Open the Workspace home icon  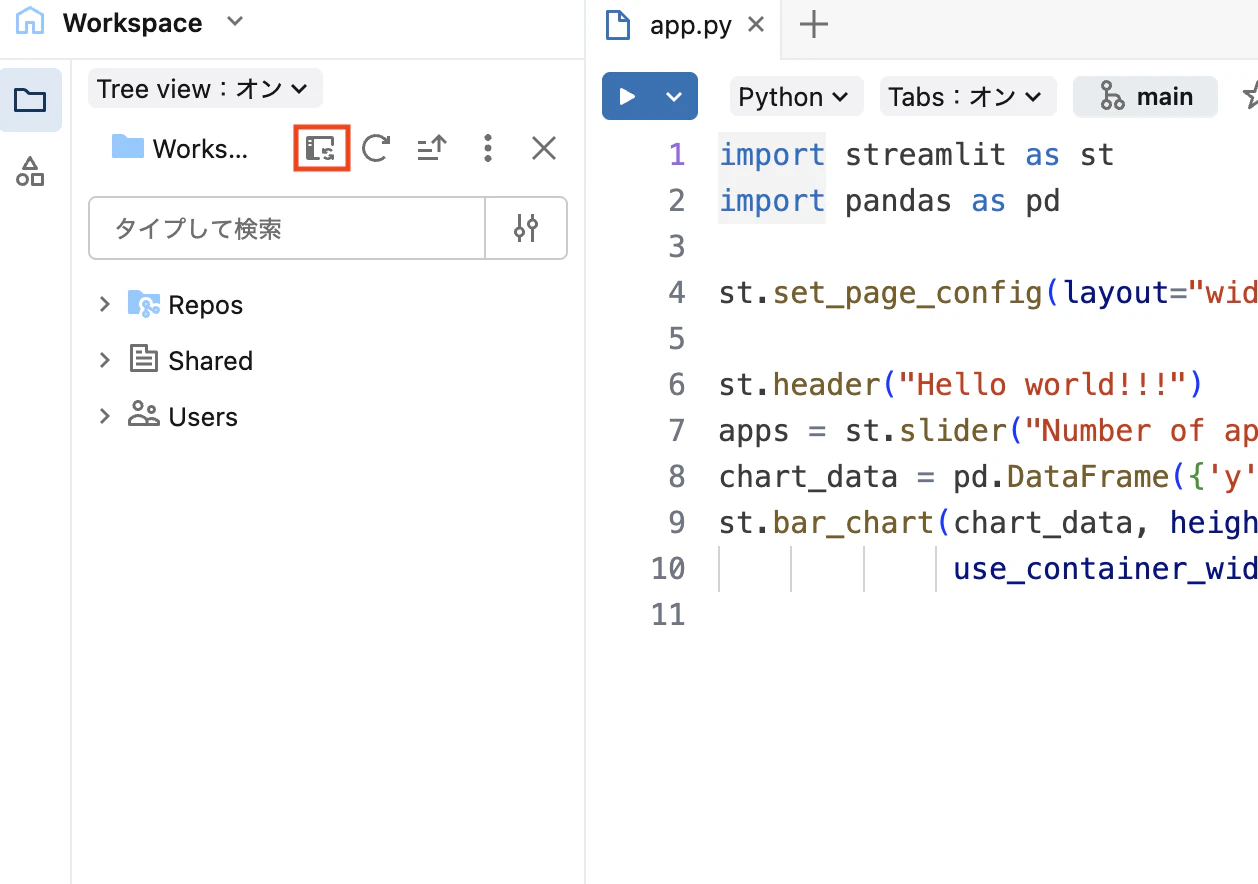(x=30, y=22)
